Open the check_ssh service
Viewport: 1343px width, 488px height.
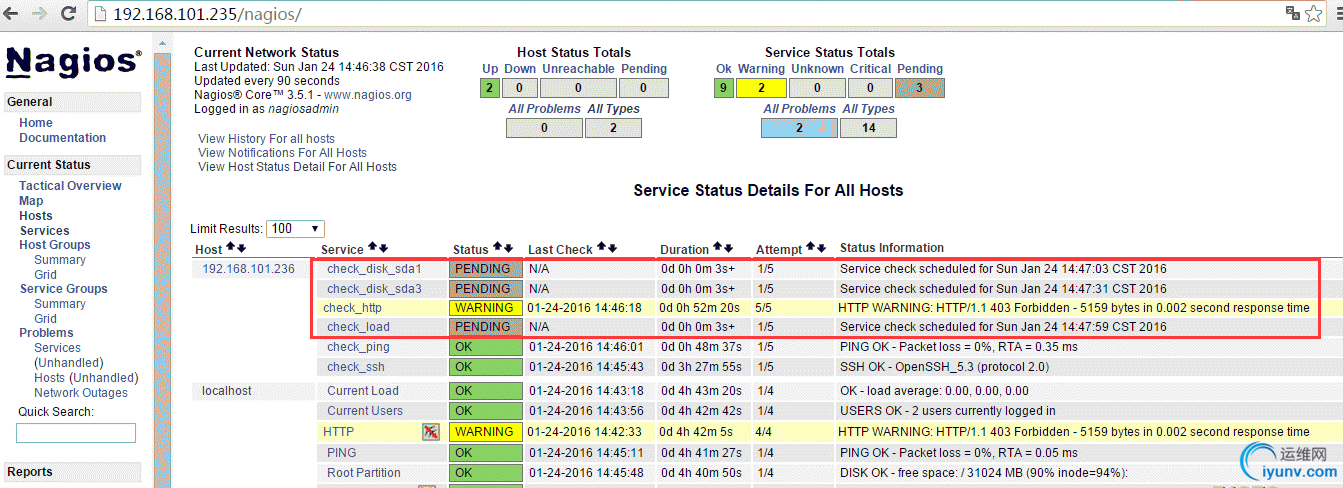[x=356, y=367]
